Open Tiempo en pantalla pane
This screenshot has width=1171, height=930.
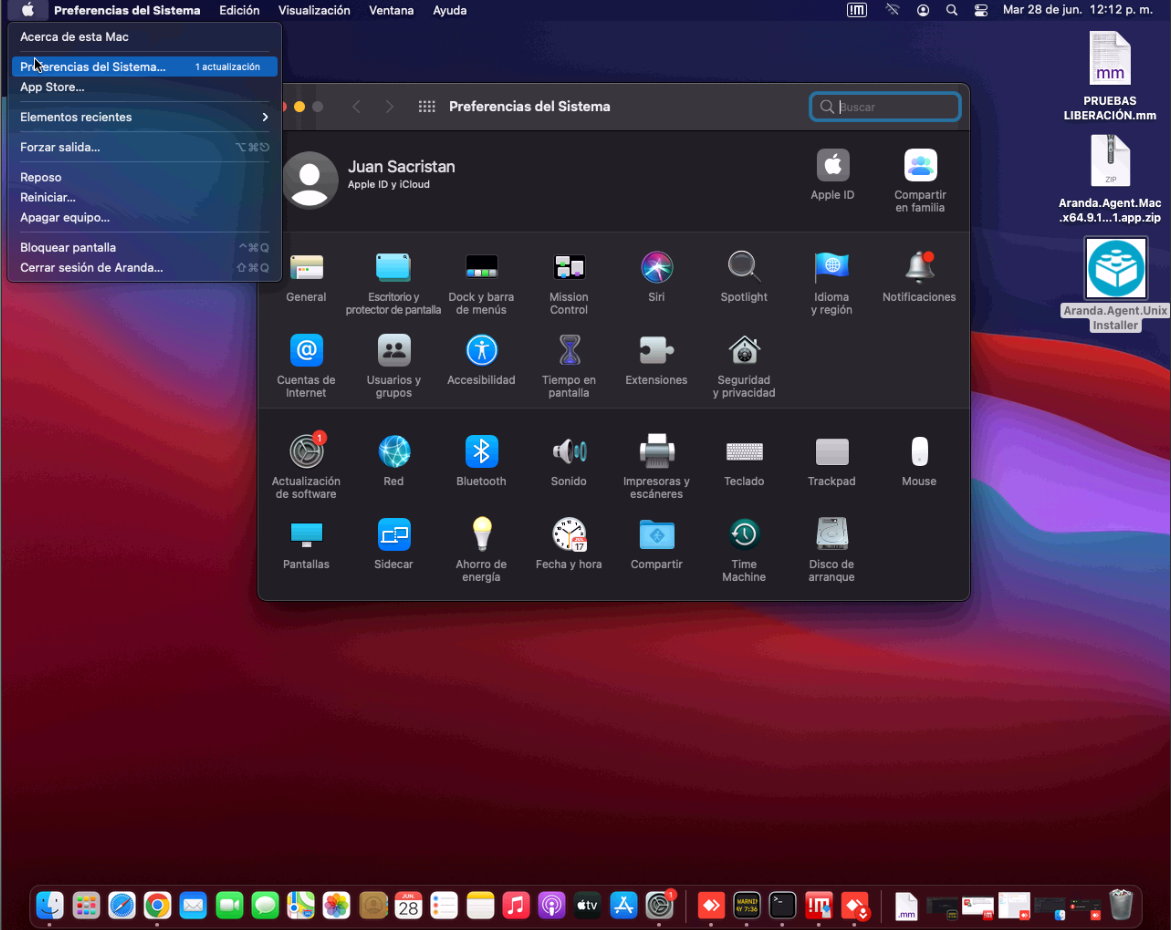tap(569, 350)
